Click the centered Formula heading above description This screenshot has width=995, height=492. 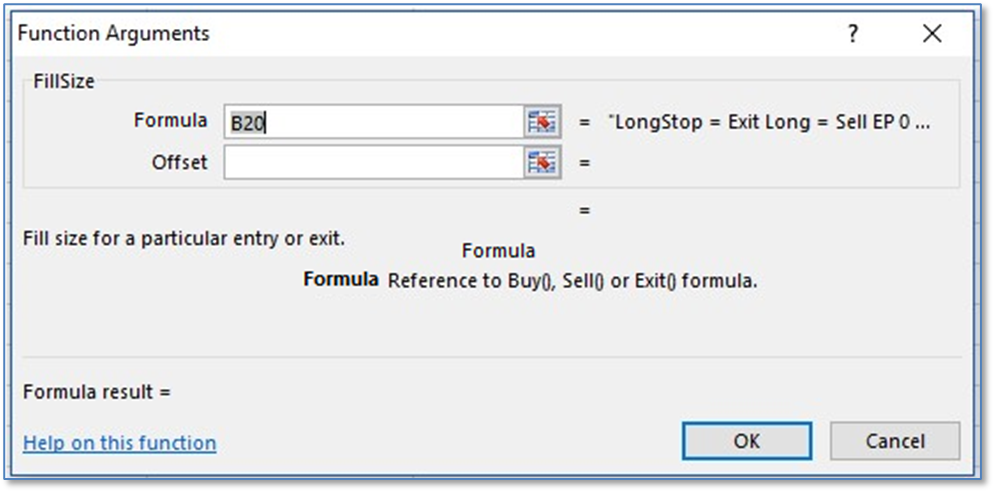(x=498, y=252)
